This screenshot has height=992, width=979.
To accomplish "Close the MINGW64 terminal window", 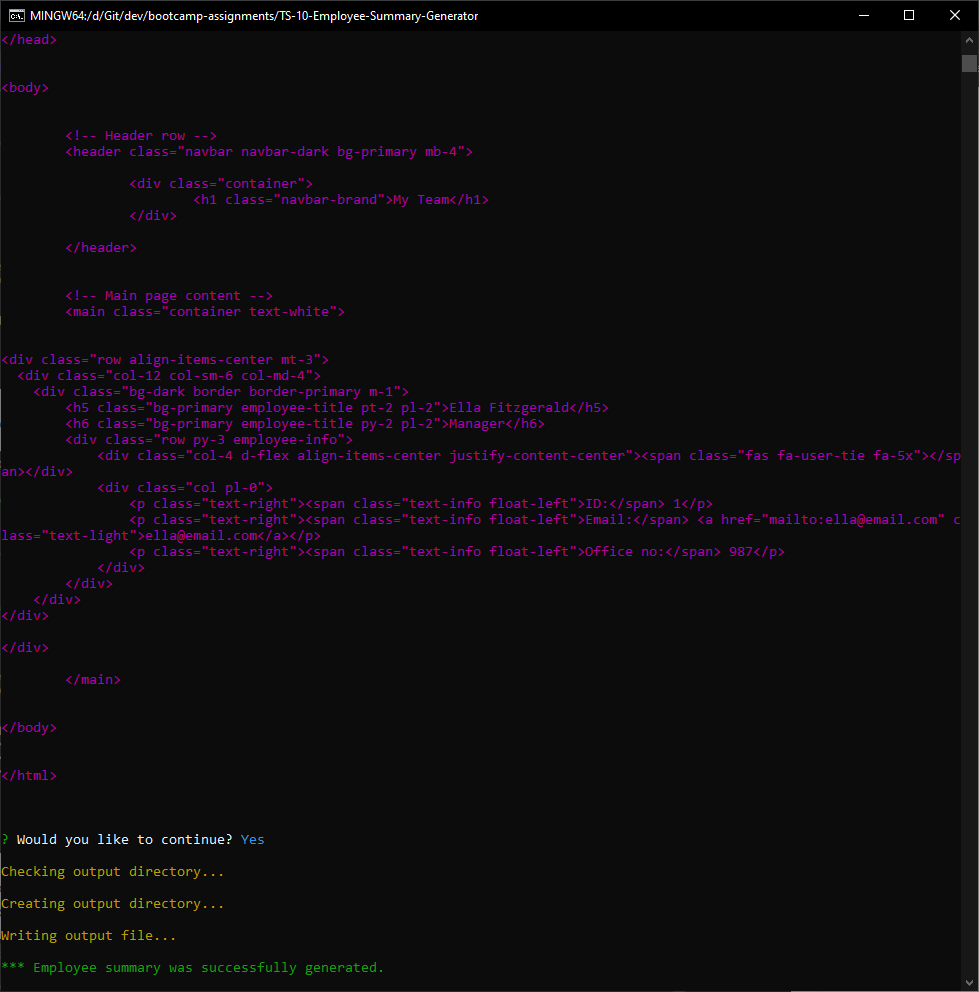I will [x=954, y=15].
